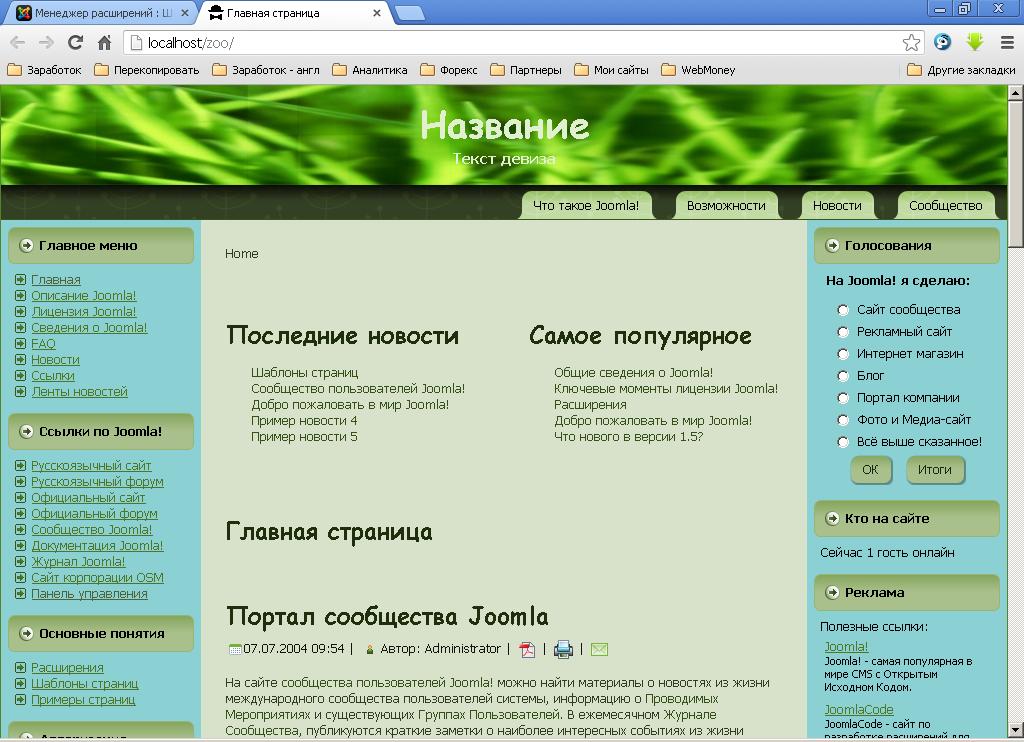
Task: Click the browser Back arrow
Action: click(x=18, y=43)
